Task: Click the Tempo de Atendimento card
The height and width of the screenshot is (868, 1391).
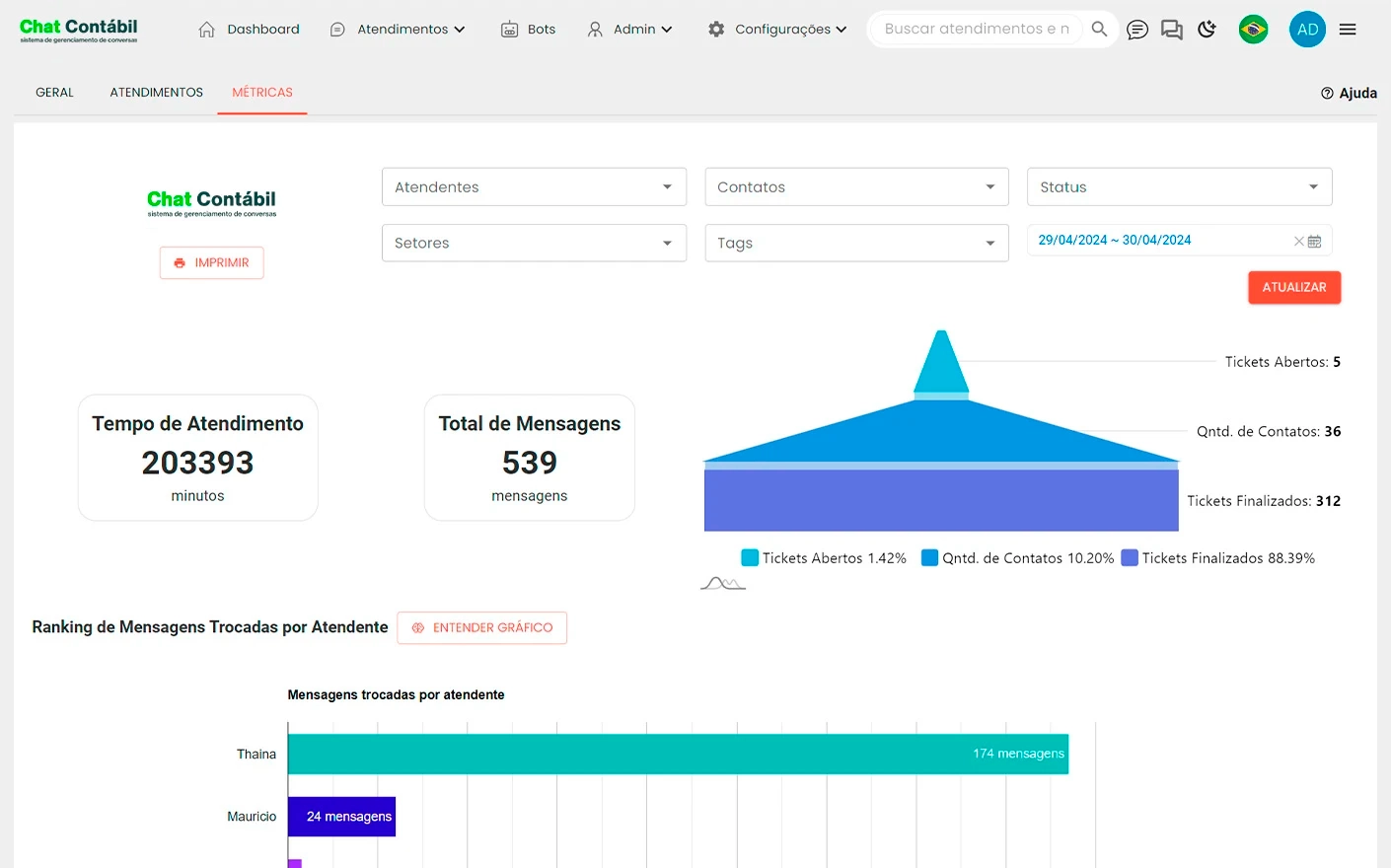Action: coord(197,458)
